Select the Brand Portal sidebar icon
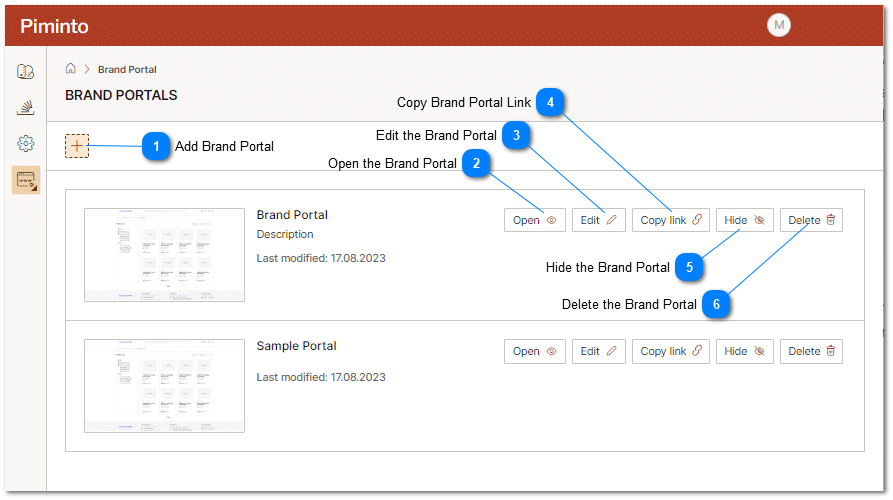 pyautogui.click(x=26, y=180)
